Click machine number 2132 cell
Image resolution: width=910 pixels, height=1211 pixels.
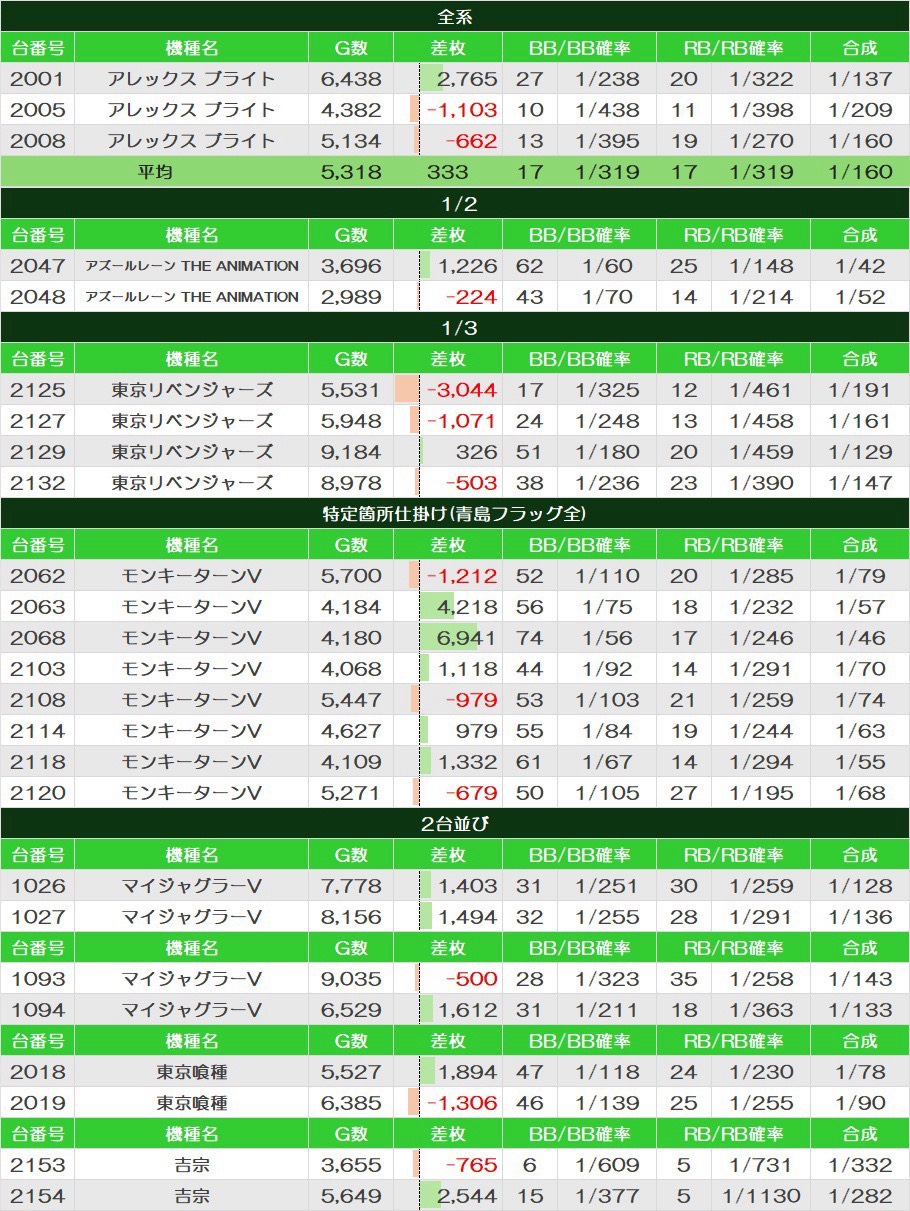(x=37, y=482)
